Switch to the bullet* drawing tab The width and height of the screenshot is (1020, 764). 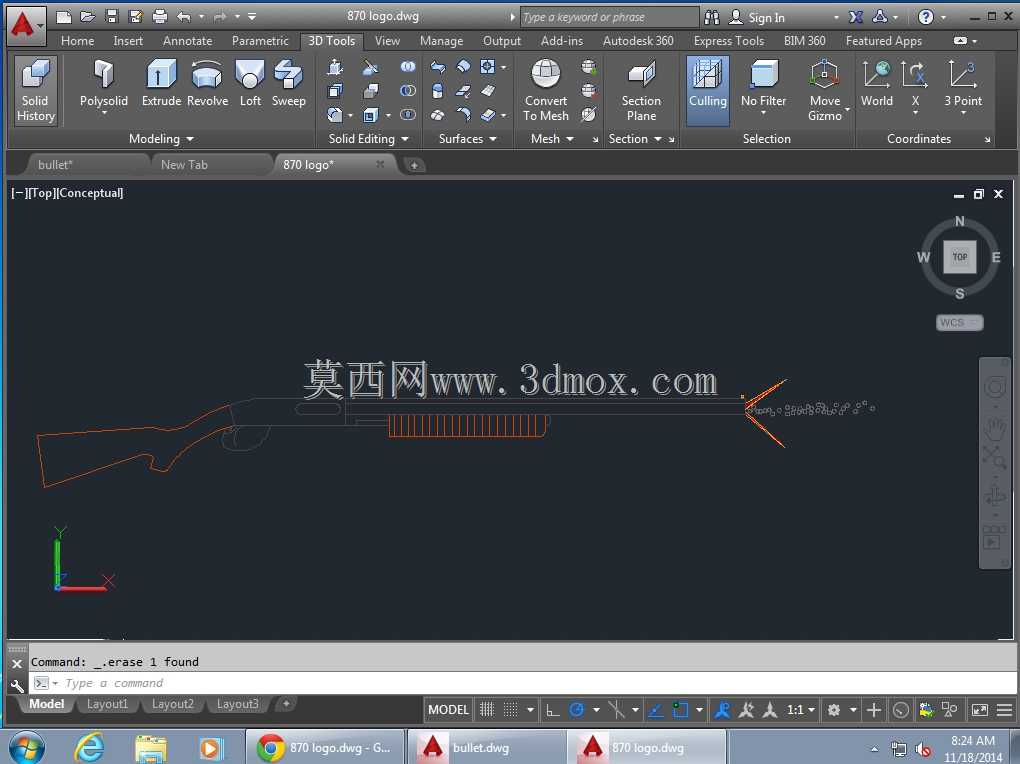click(x=55, y=165)
